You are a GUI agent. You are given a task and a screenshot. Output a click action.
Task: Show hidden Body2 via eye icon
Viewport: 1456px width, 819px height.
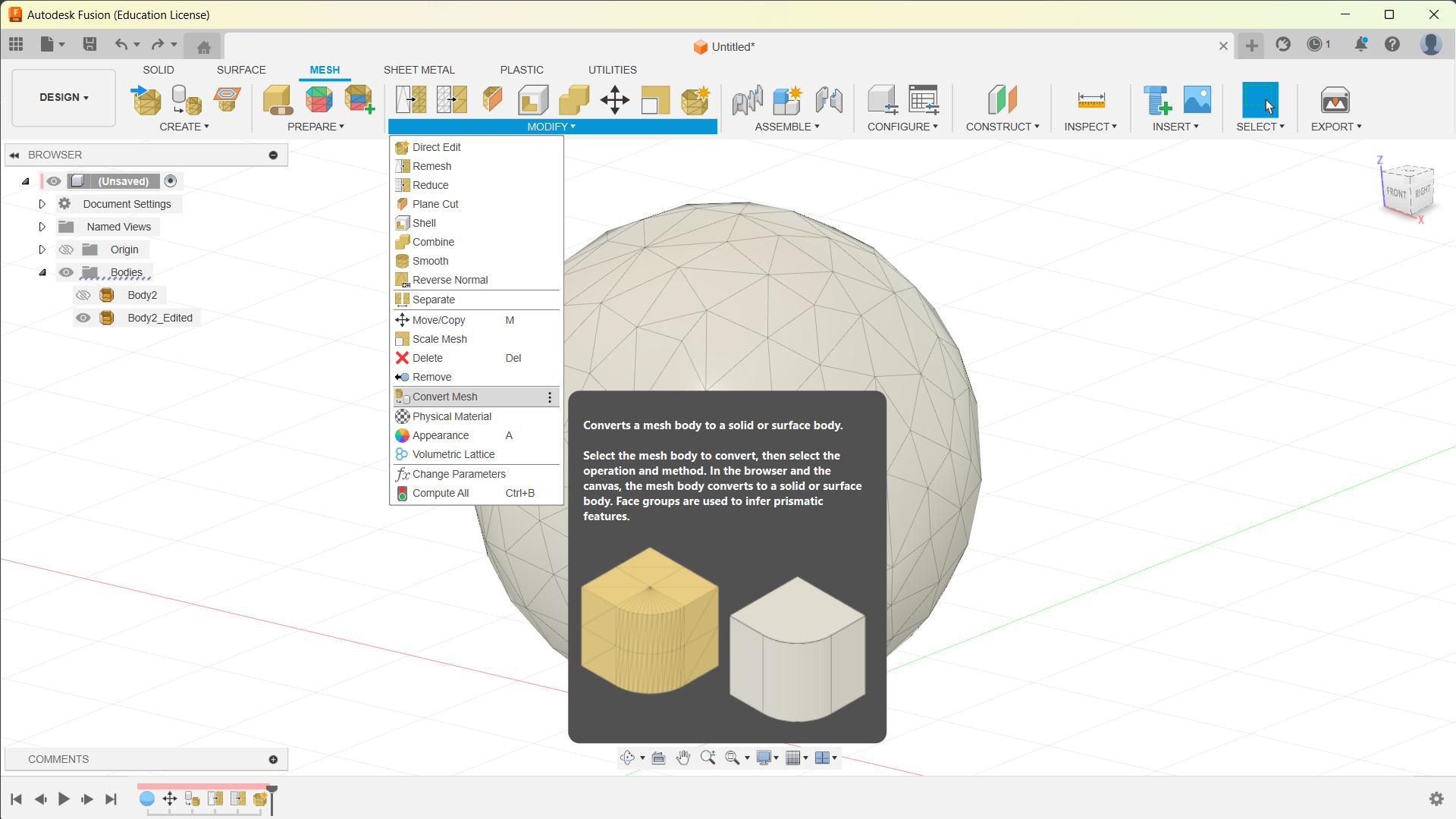(83, 295)
